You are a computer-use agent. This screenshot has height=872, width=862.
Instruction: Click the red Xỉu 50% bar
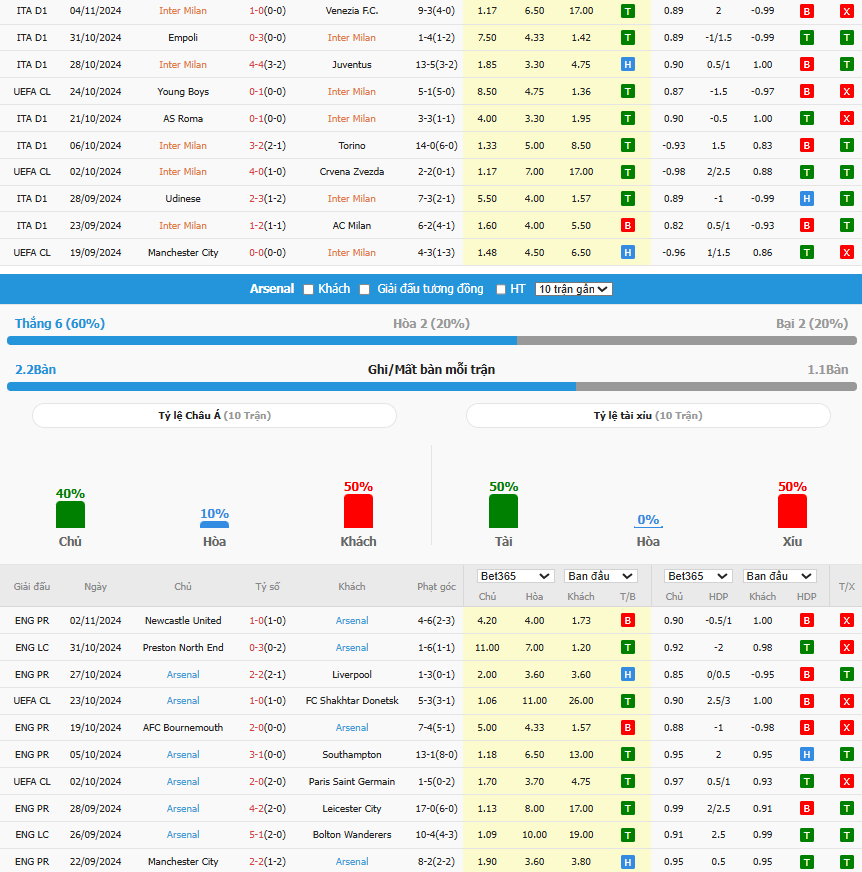click(792, 511)
